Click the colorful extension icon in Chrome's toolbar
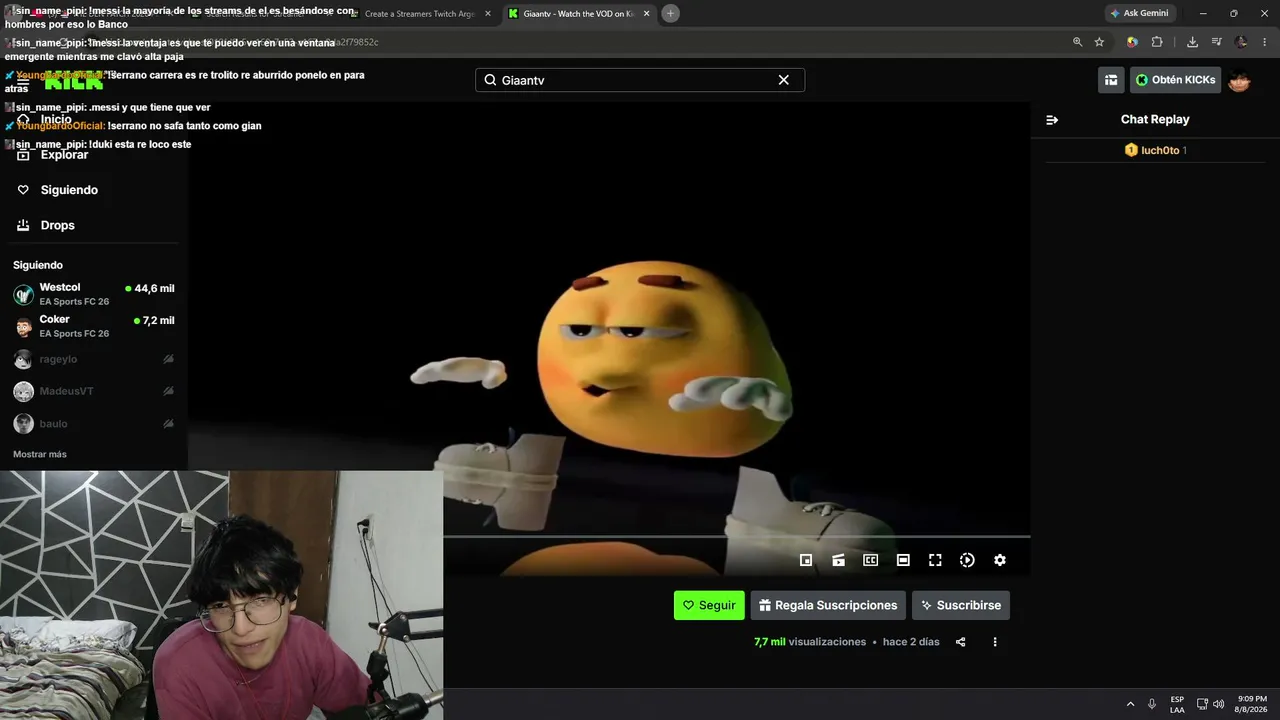Viewport: 1280px width, 720px height. 1132,42
